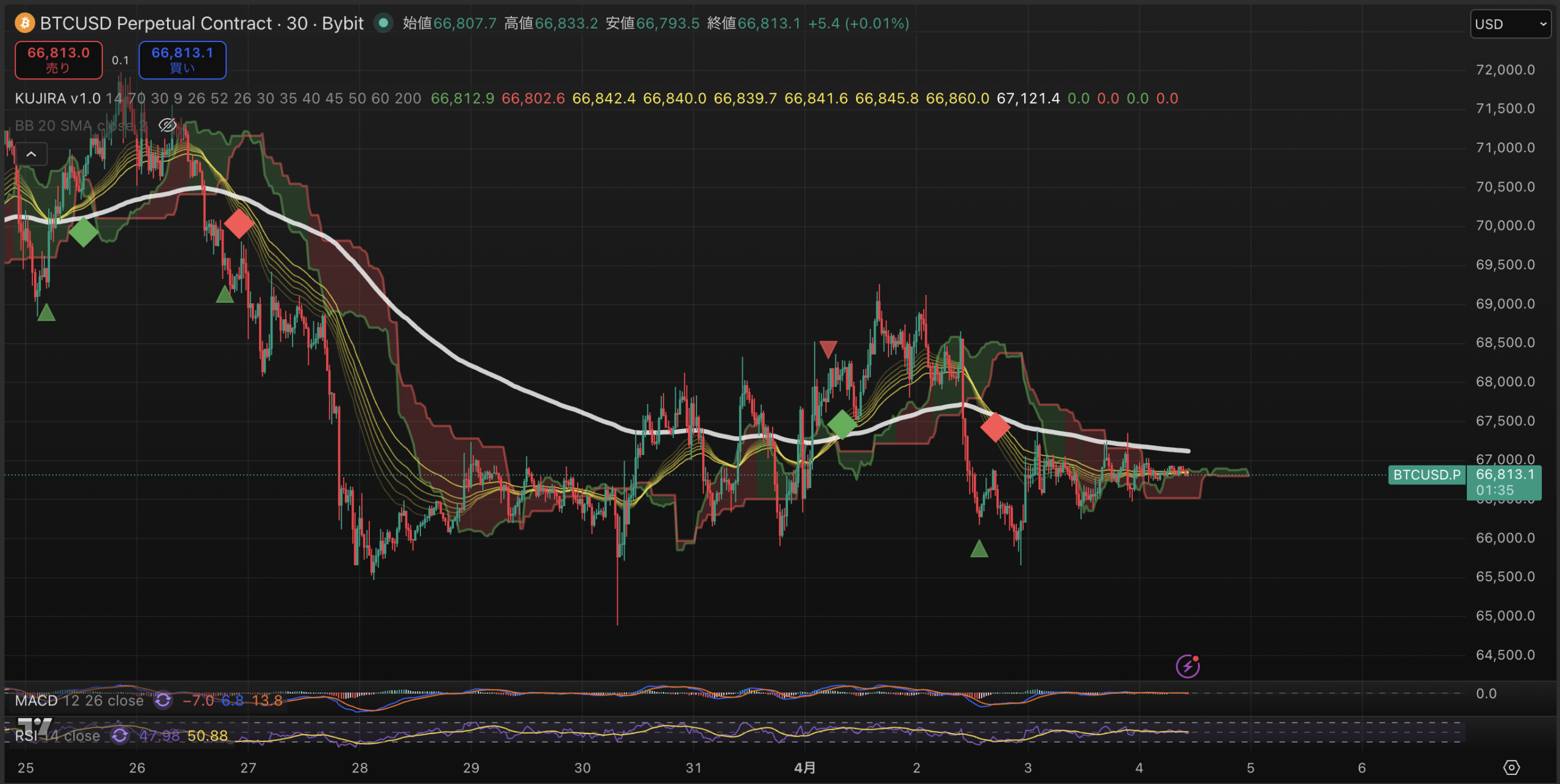Click the 70,000.0 price scale label
The image size is (1560, 784).
(x=1505, y=225)
